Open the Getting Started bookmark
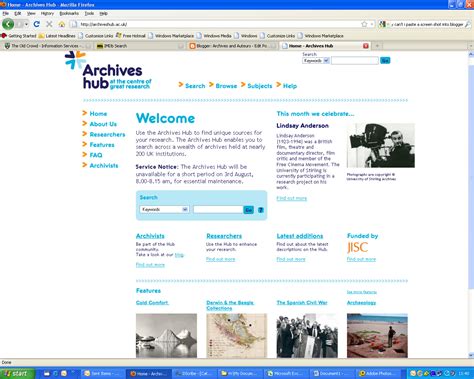 point(19,36)
